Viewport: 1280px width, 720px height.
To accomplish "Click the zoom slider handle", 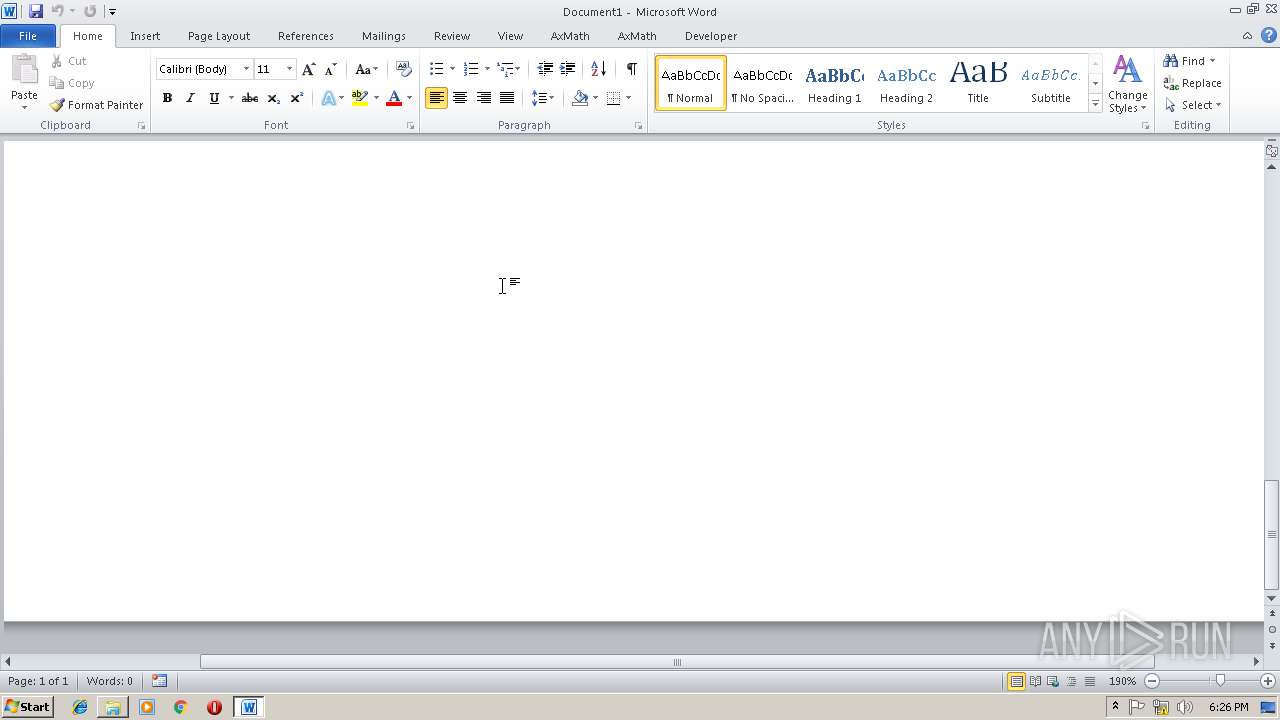I will pos(1220,681).
